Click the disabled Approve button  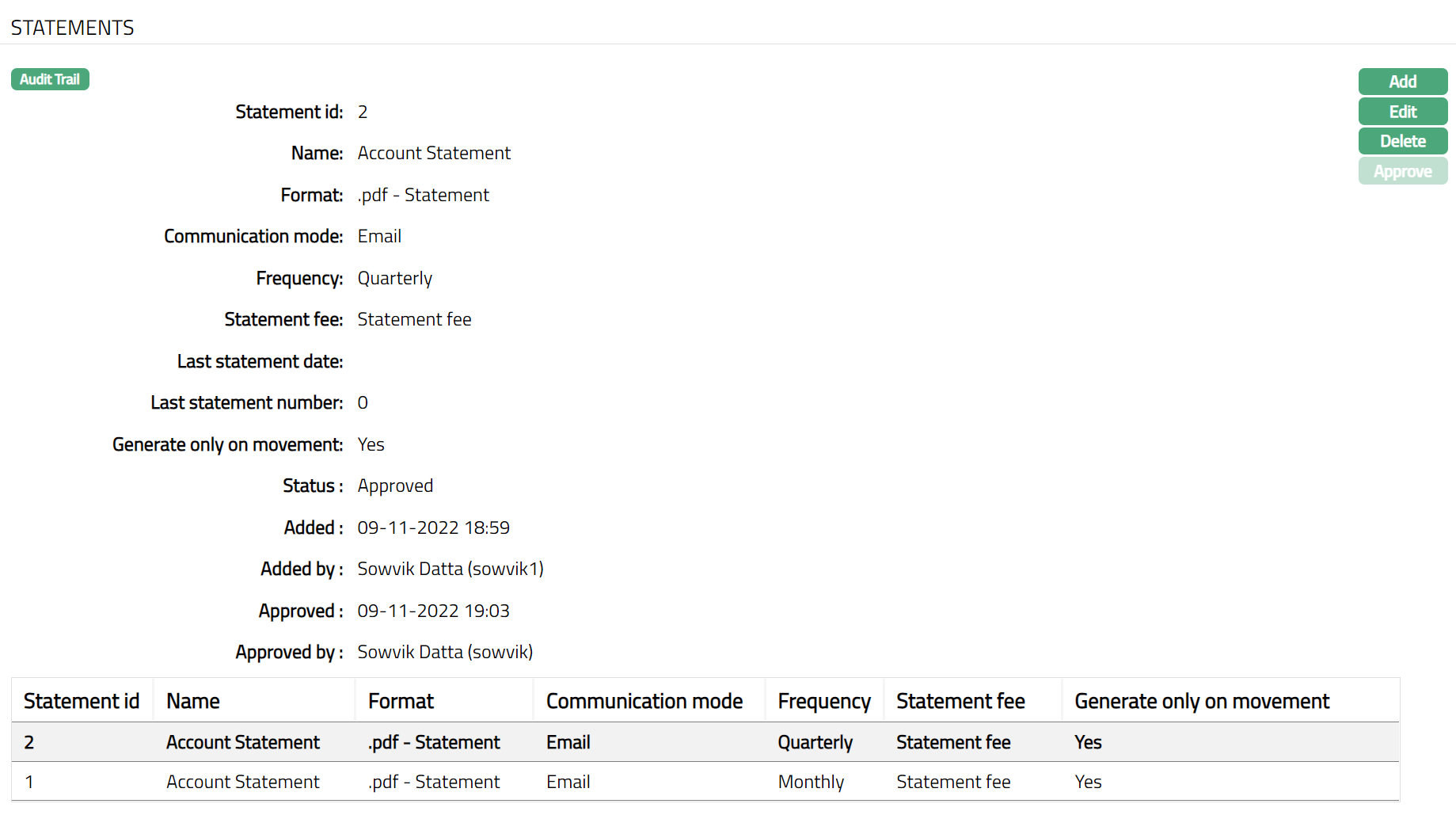pos(1402,171)
